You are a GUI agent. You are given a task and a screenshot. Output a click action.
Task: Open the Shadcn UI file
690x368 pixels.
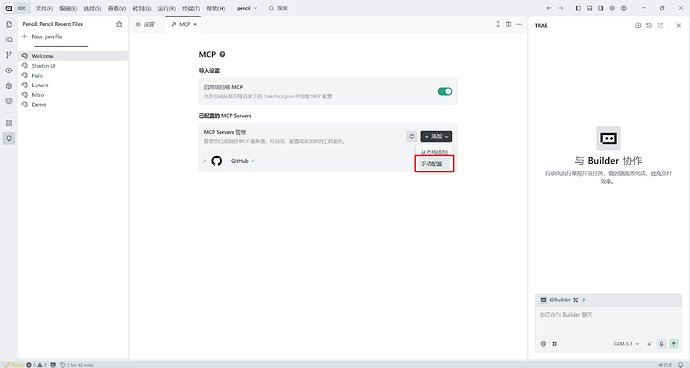tap(73, 66)
